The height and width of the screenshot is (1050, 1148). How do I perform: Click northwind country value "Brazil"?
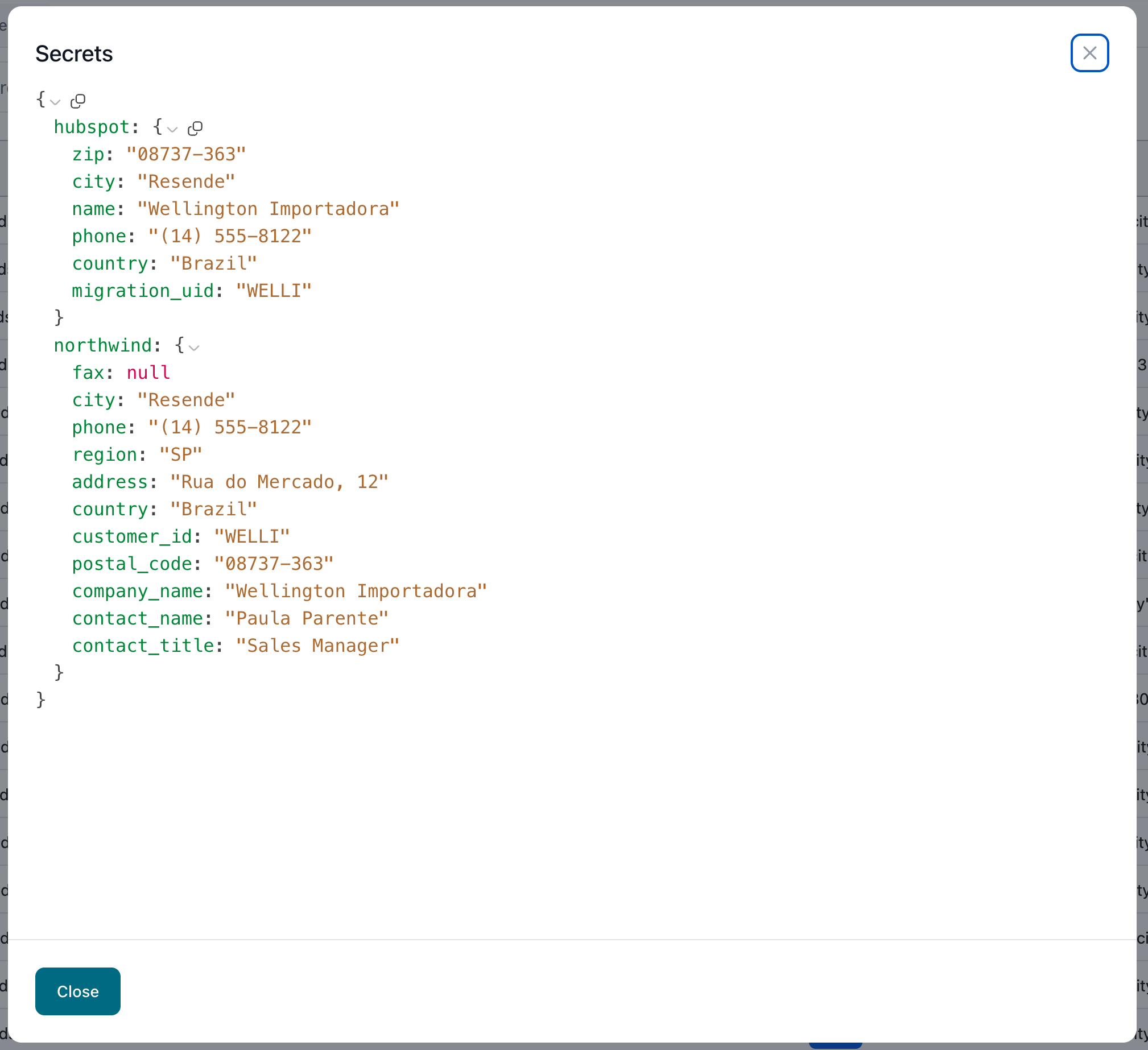tap(213, 509)
